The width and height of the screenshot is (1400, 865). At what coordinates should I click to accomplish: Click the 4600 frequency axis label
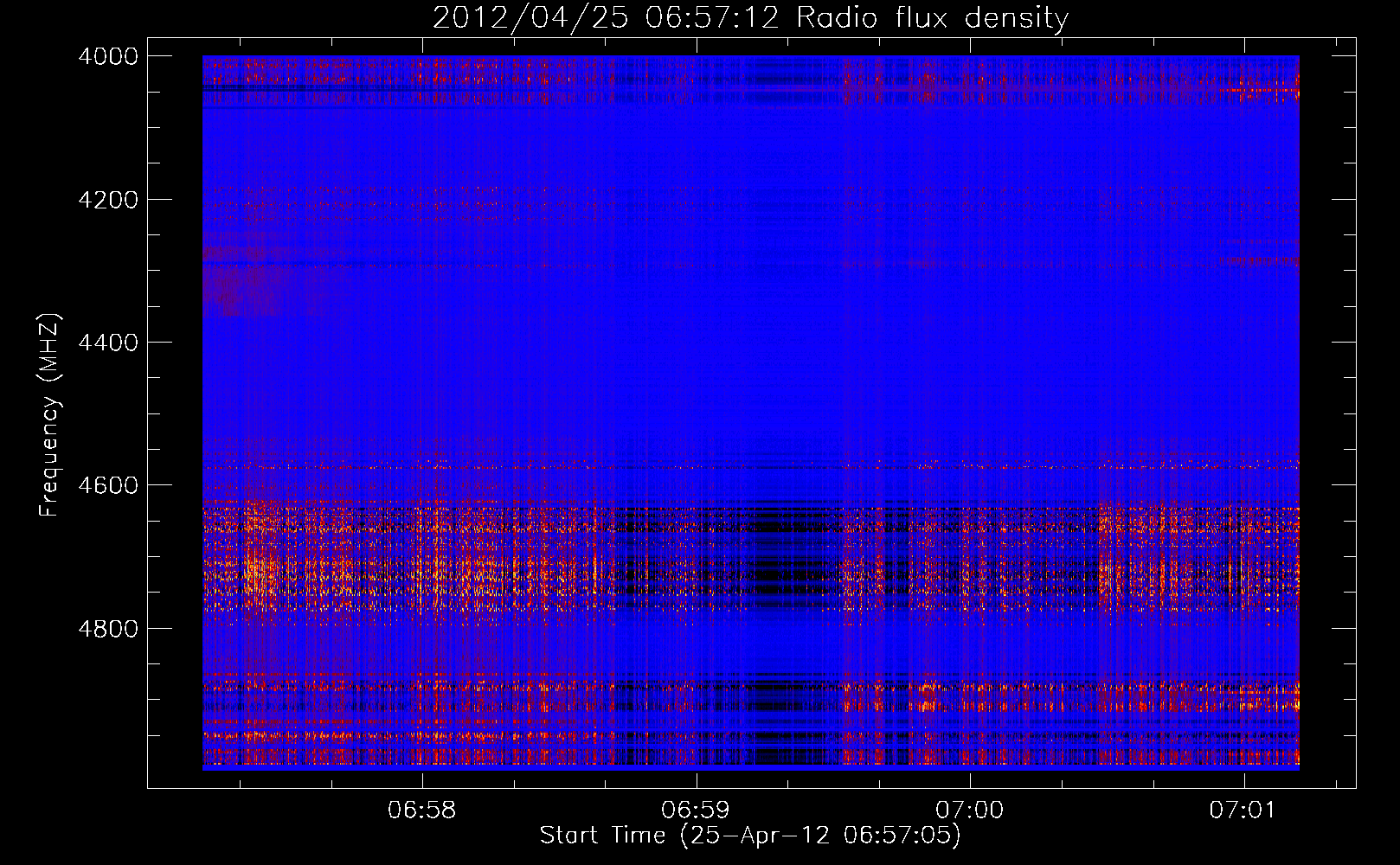pos(108,485)
